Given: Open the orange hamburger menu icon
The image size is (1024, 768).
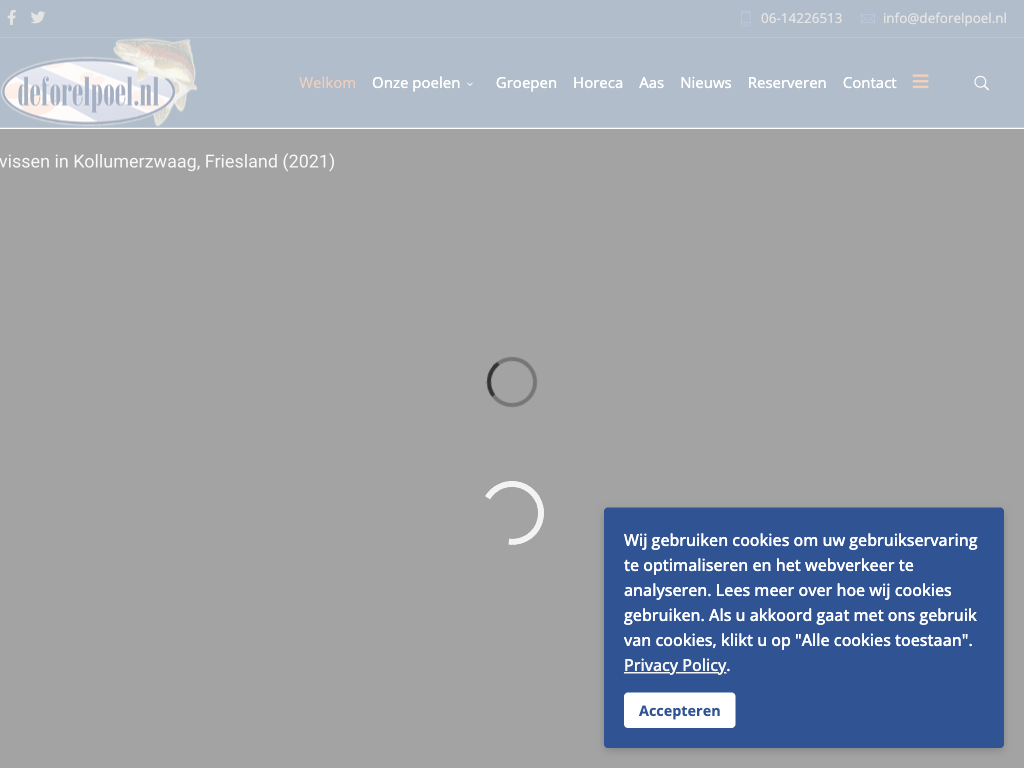Looking at the screenshot, I should (920, 82).
